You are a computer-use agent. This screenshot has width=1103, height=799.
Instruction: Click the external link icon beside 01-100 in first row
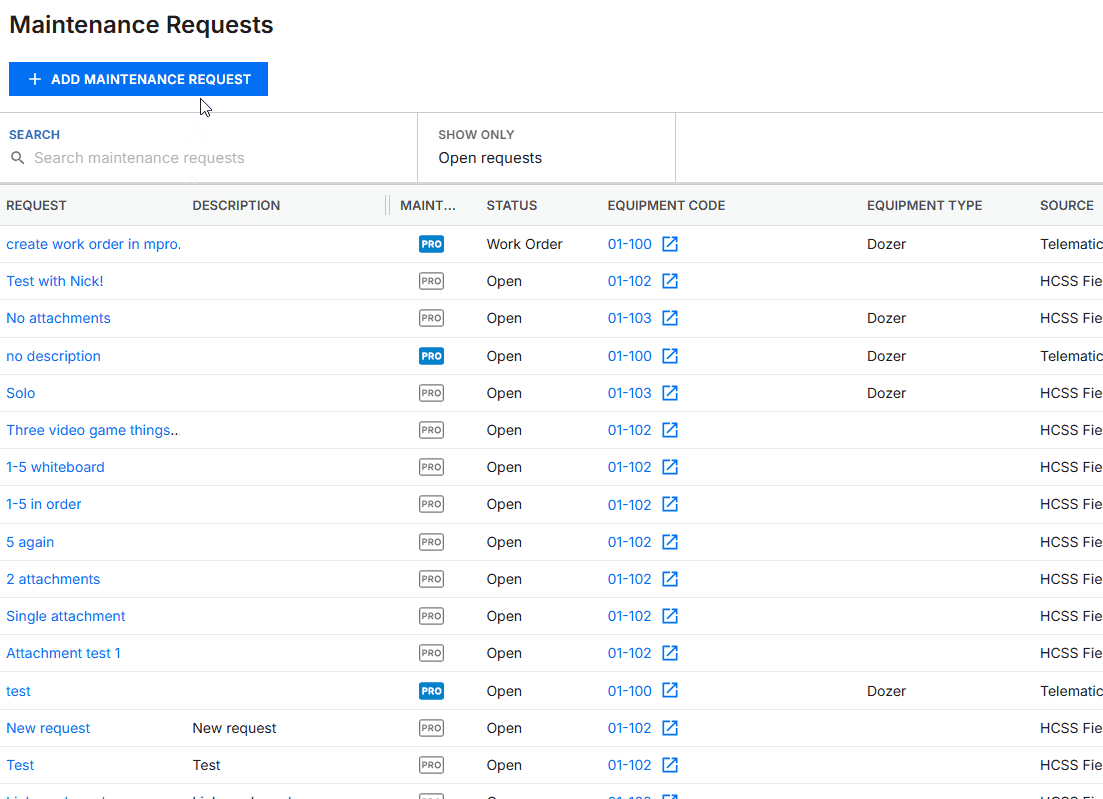point(672,243)
